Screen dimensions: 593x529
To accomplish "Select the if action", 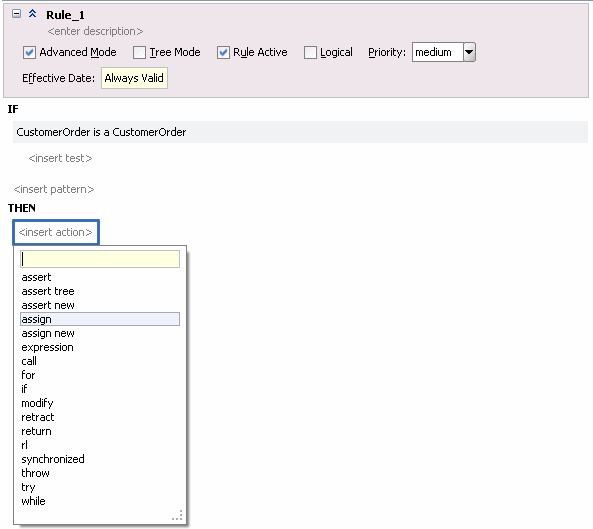I will click(x=100, y=389).
